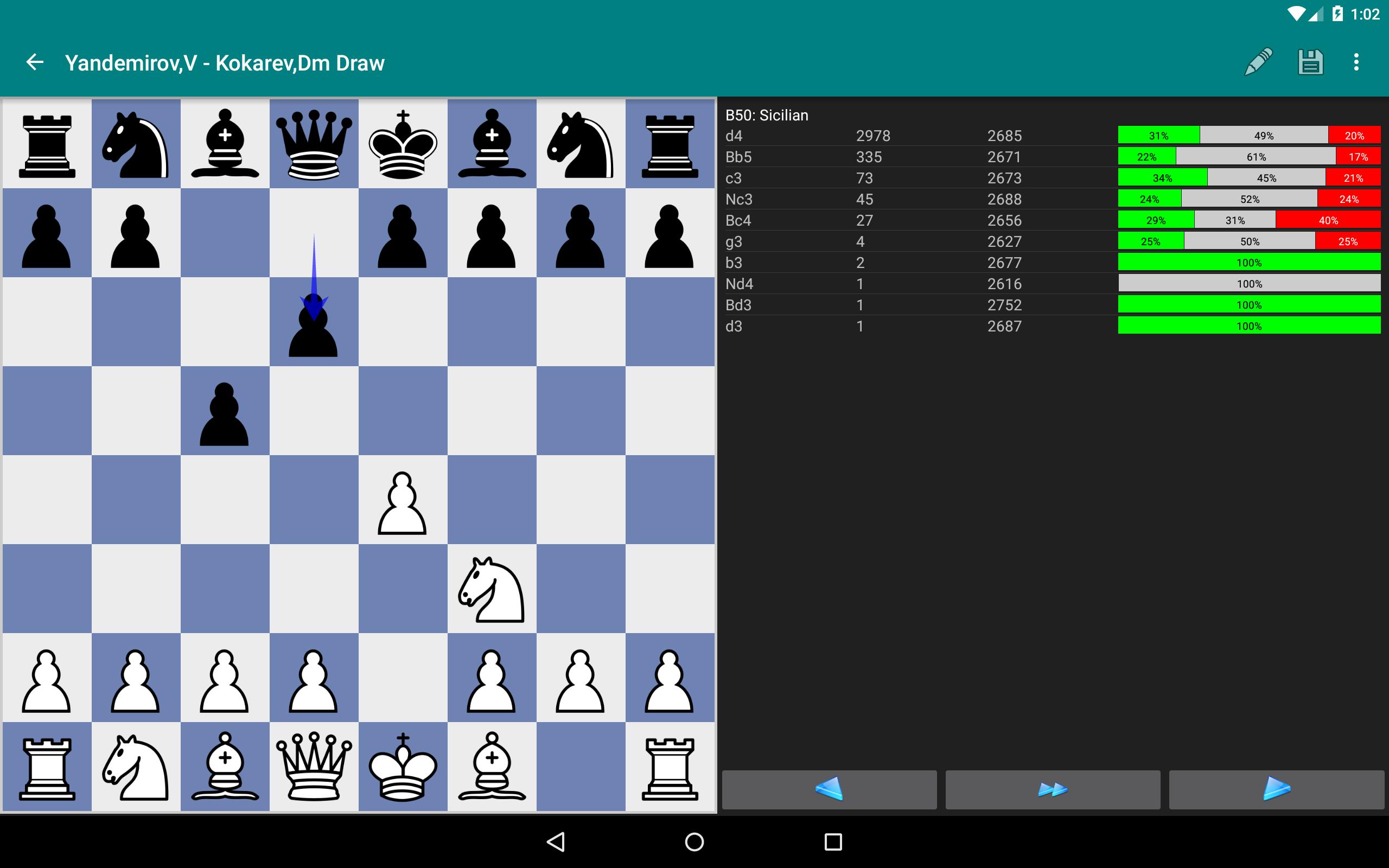Select the white knight on b1
The image size is (1389, 868).
tap(136, 767)
